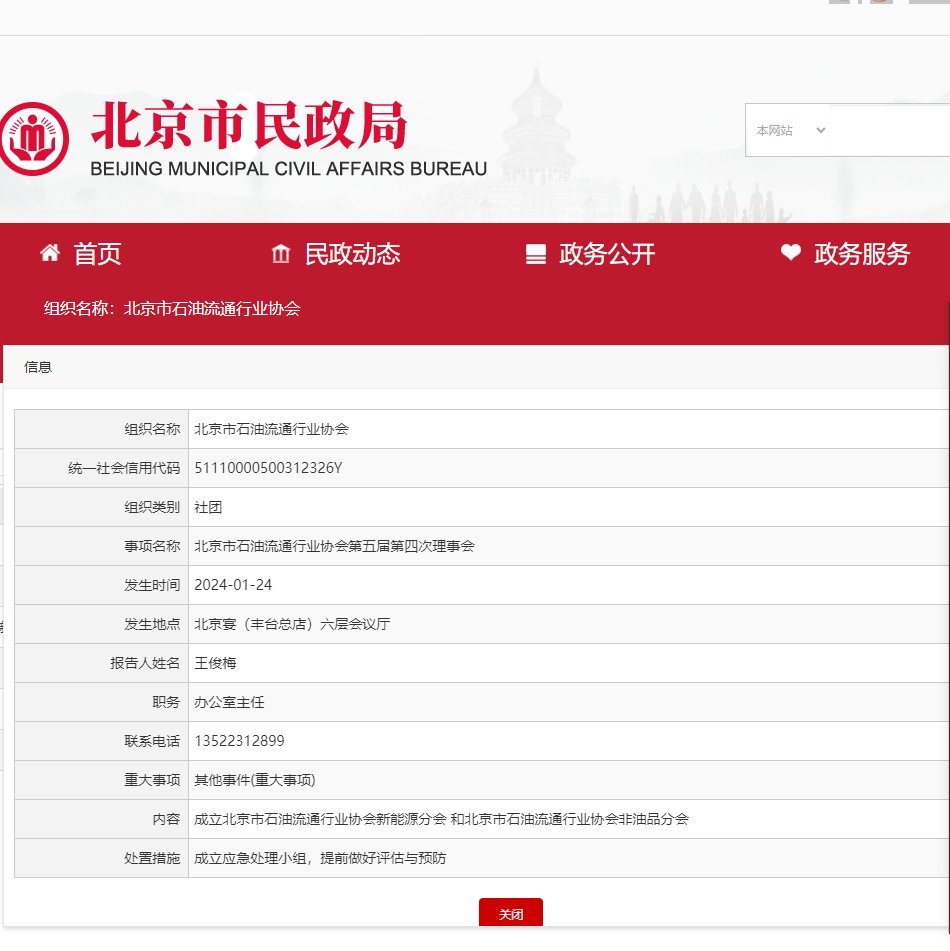Click the 北京市民政局 site title
Image resolution: width=950 pixels, height=951 pixels.
tap(249, 126)
